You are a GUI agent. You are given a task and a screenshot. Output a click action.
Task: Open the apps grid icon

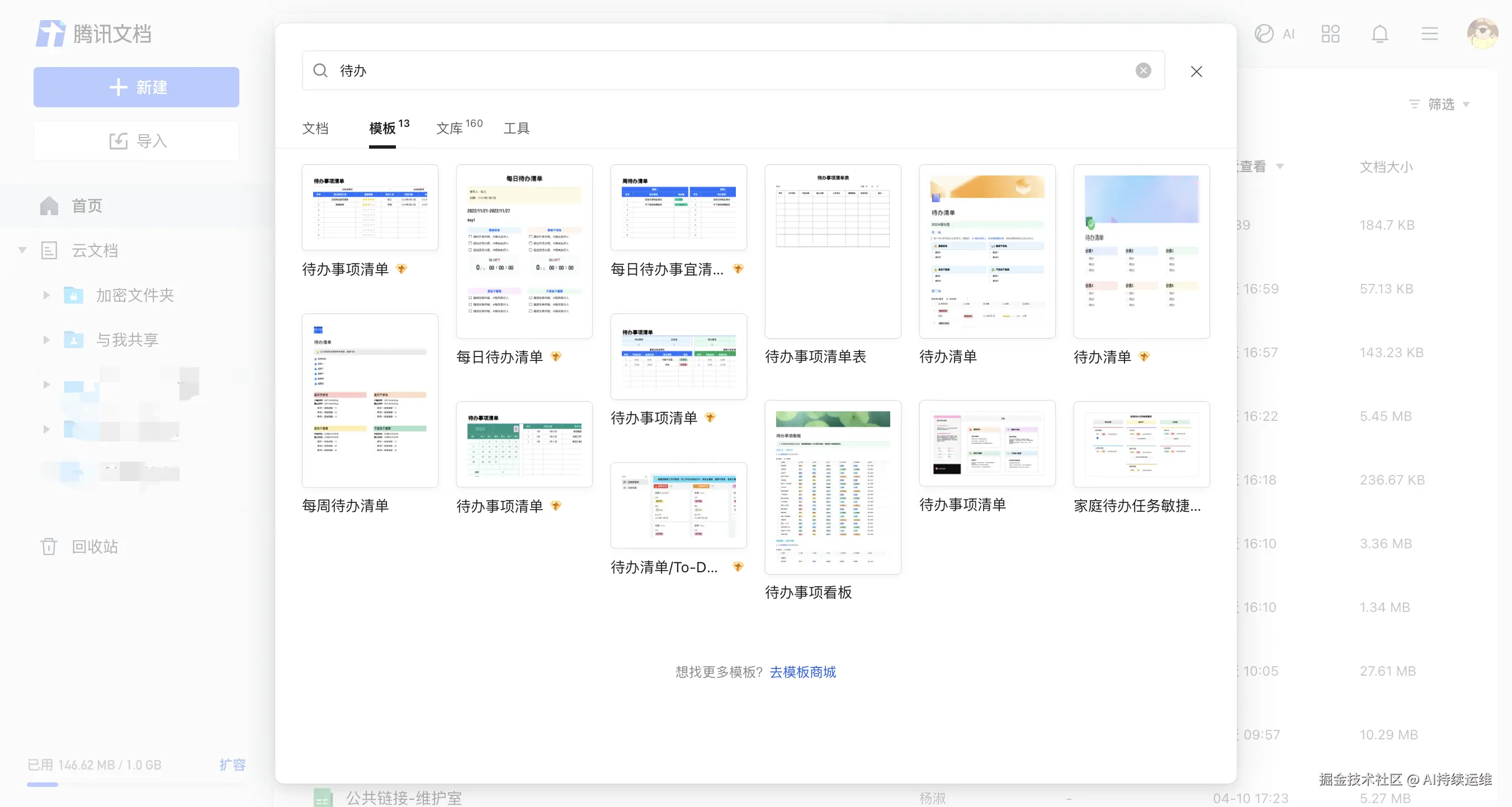tap(1330, 34)
